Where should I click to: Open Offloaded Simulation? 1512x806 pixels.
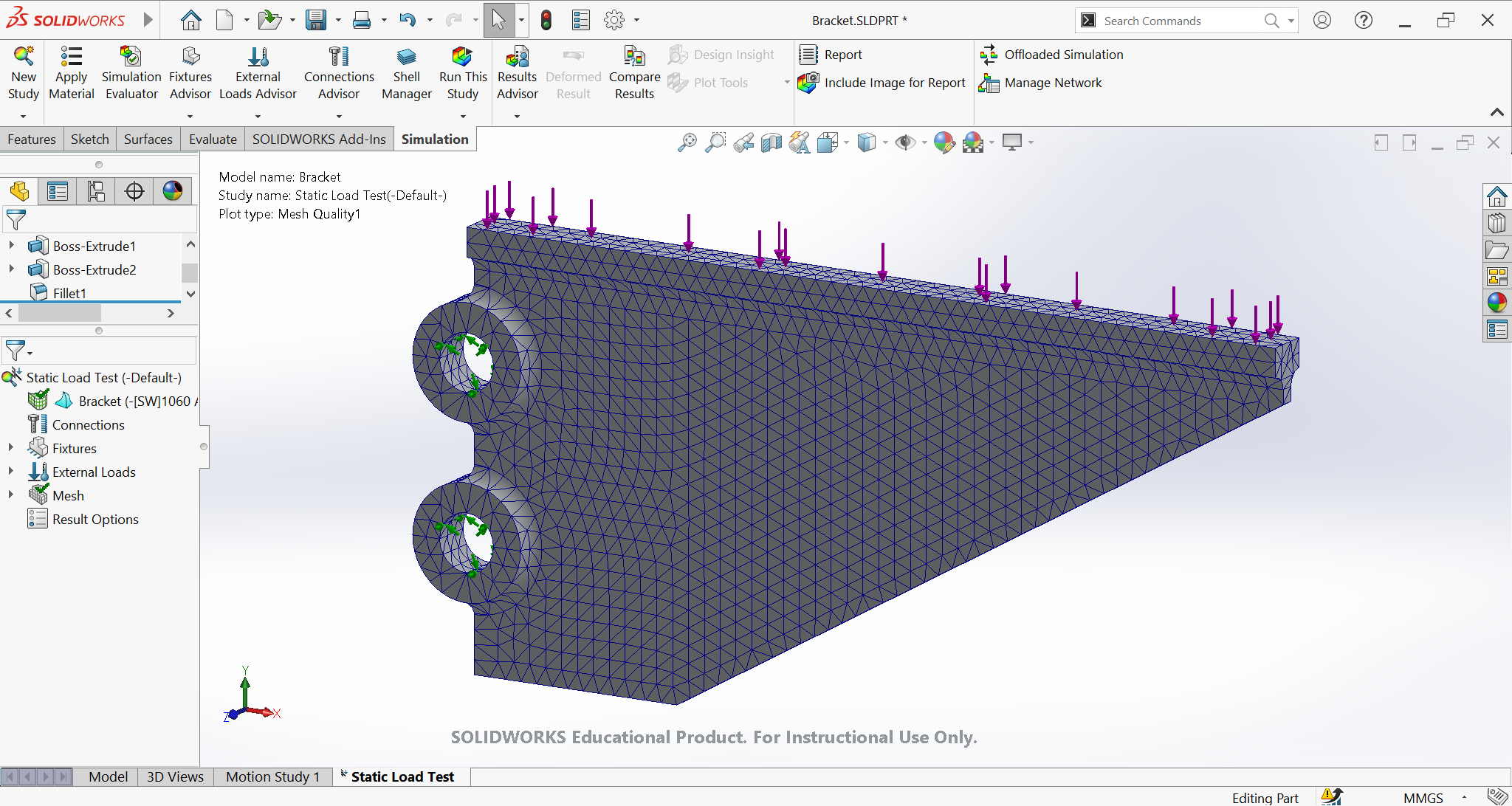click(x=1051, y=55)
